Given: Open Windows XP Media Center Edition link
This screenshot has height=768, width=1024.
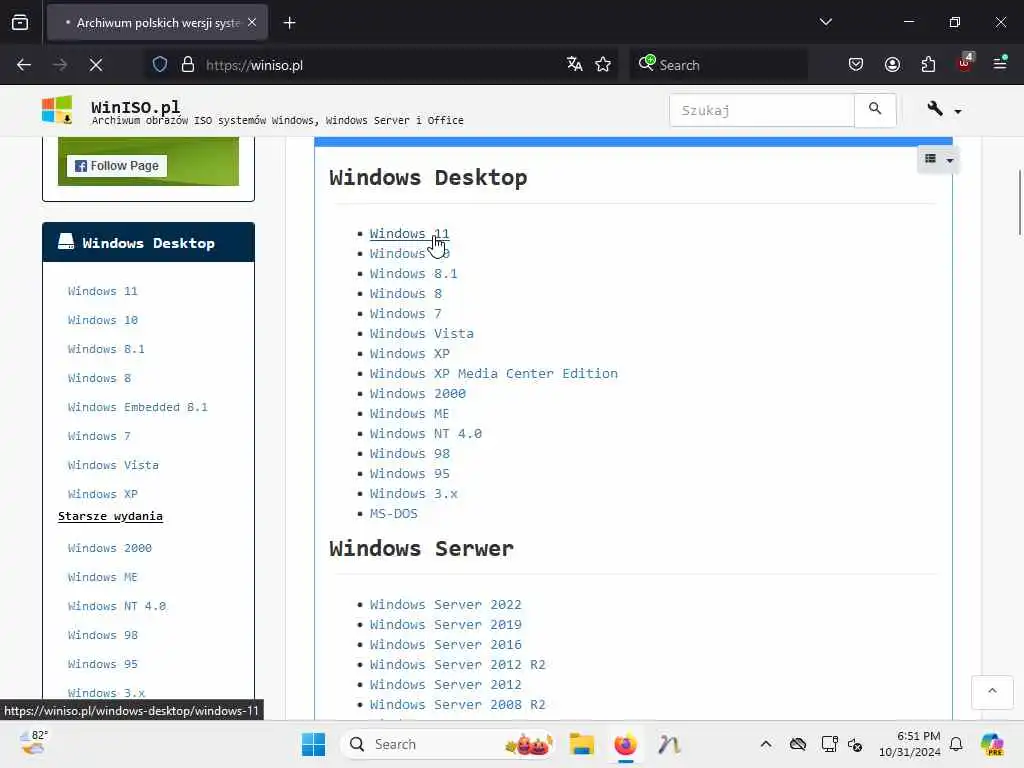Looking at the screenshot, I should (494, 374).
